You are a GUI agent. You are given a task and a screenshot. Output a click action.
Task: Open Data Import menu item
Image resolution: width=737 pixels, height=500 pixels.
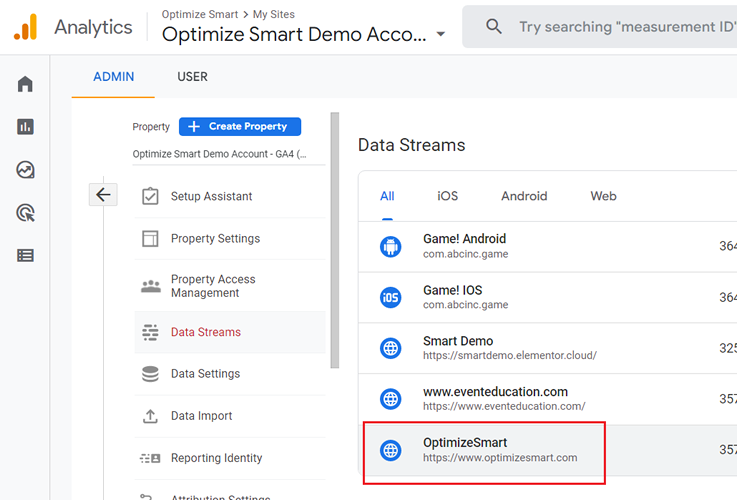click(x=230, y=416)
